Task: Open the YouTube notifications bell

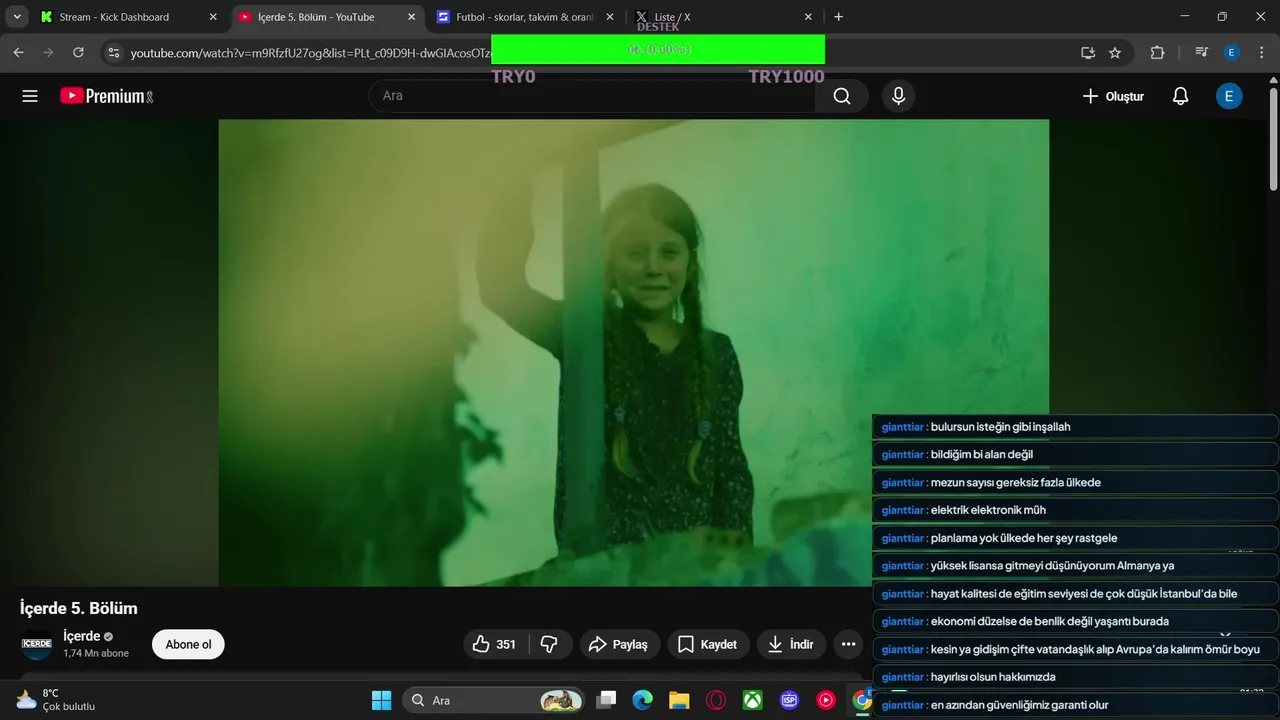Action: click(x=1180, y=96)
